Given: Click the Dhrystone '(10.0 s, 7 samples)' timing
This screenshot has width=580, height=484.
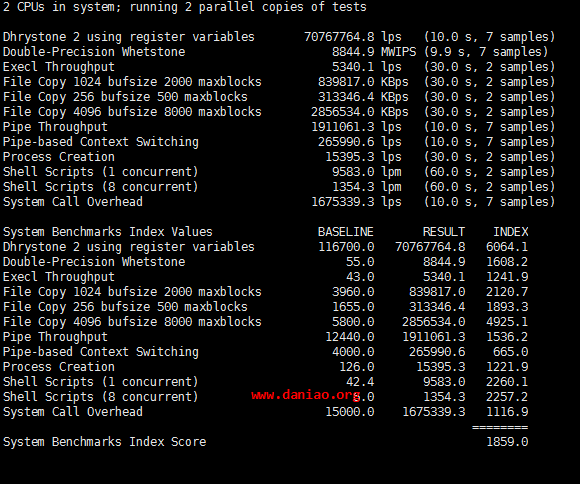Looking at the screenshot, I should point(489,37).
